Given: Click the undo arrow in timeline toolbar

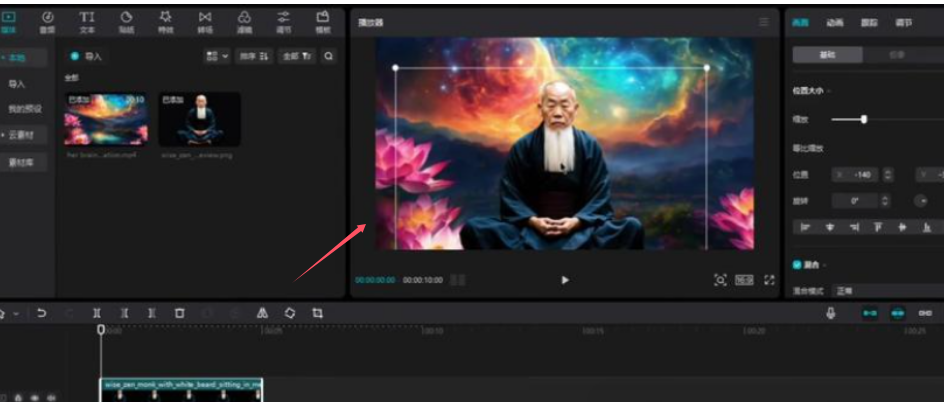Looking at the screenshot, I should (x=42, y=313).
